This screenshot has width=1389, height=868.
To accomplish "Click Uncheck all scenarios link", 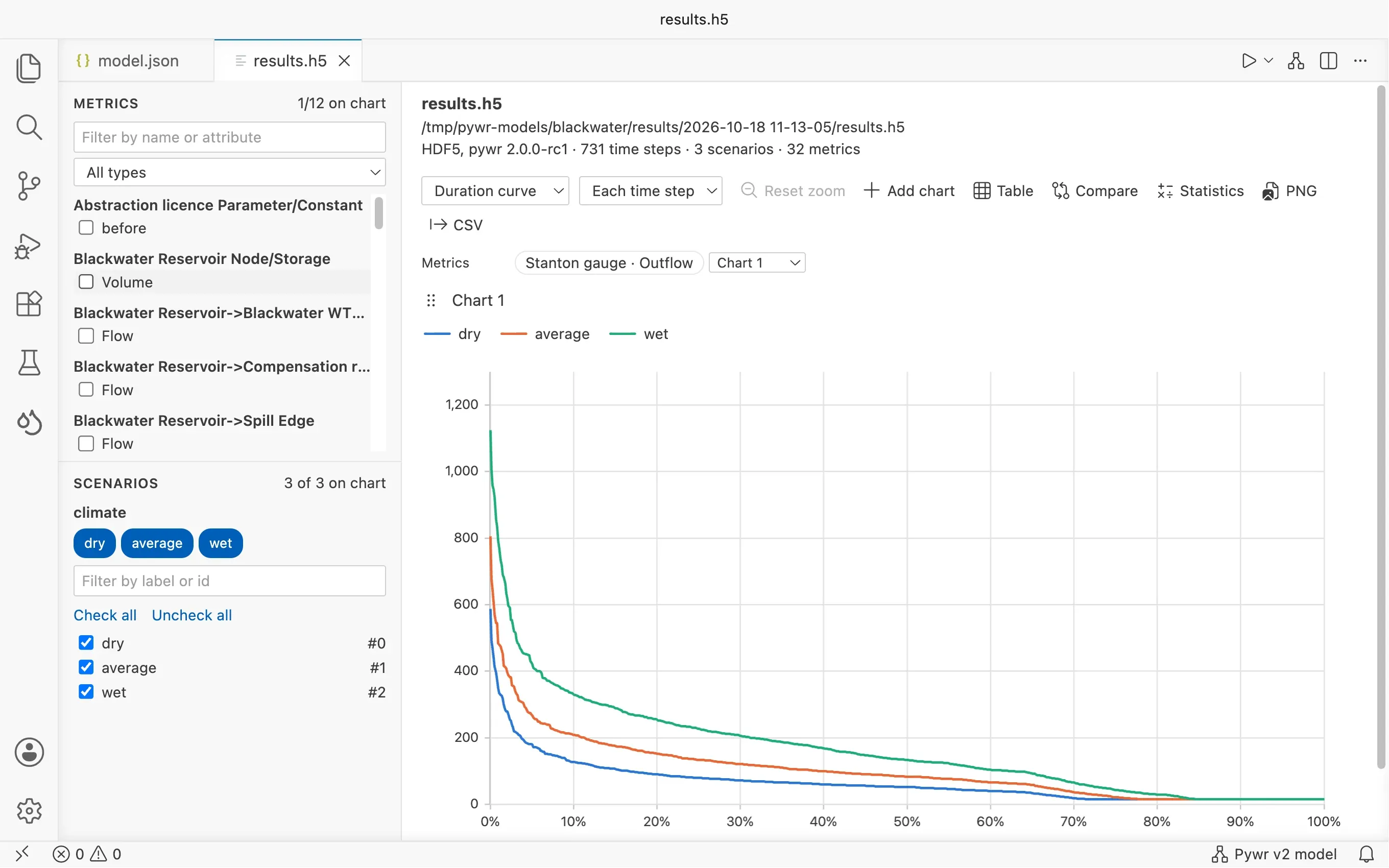I will pyautogui.click(x=191, y=615).
